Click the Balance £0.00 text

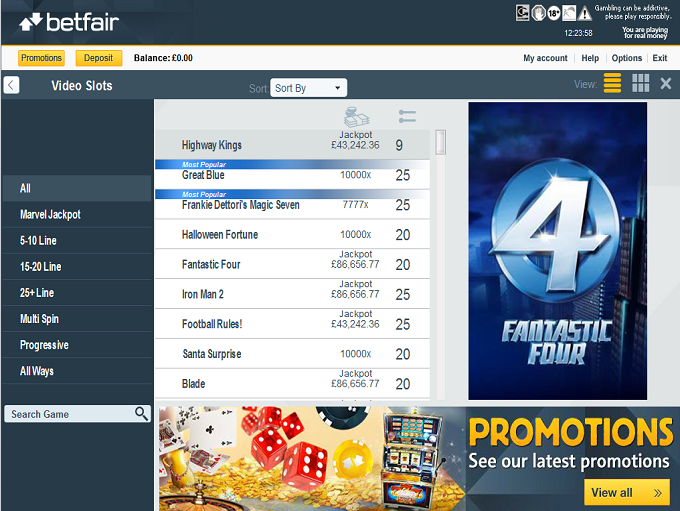[x=163, y=58]
